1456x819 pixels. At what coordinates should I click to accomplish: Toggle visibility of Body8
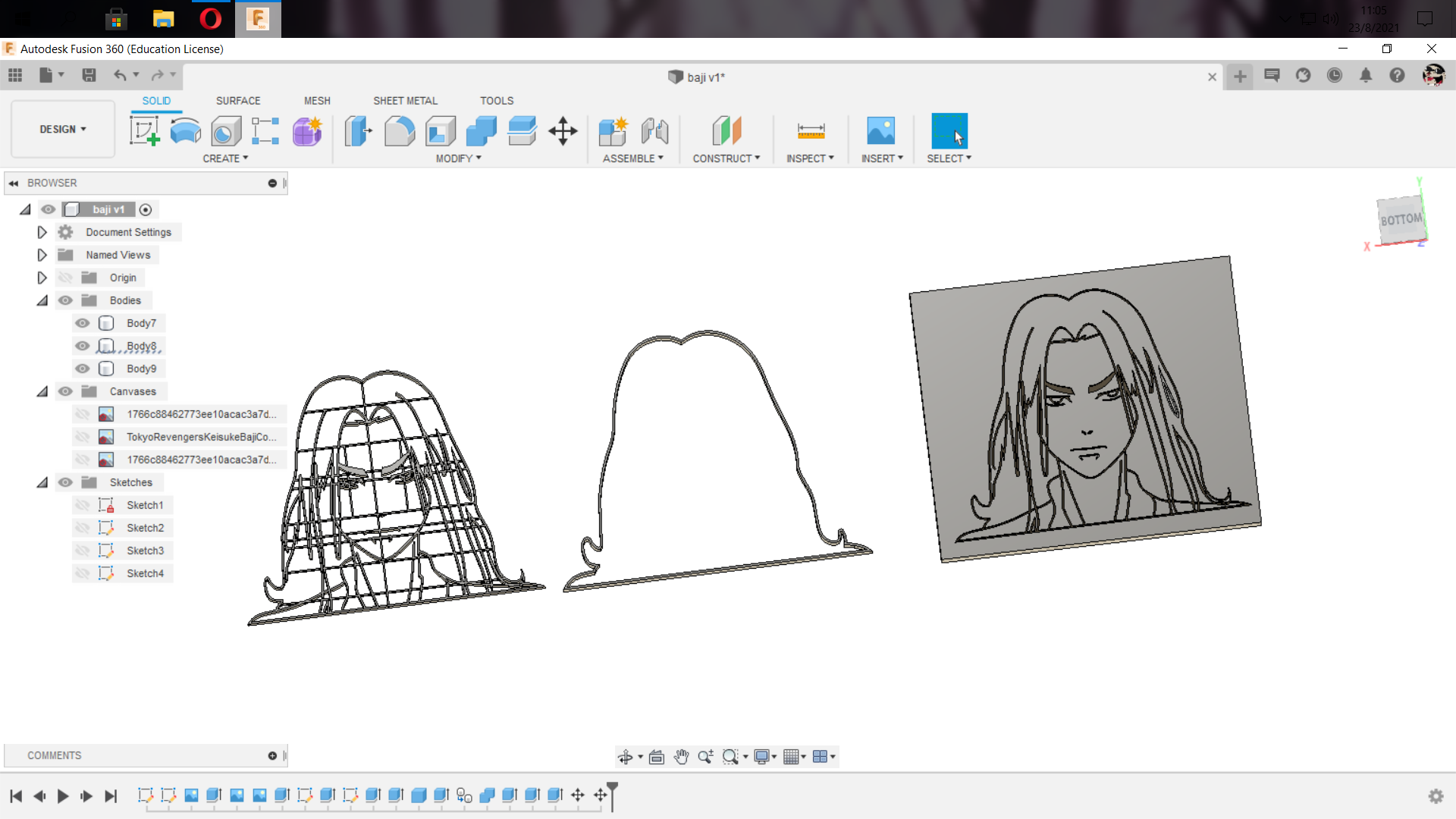(x=83, y=346)
